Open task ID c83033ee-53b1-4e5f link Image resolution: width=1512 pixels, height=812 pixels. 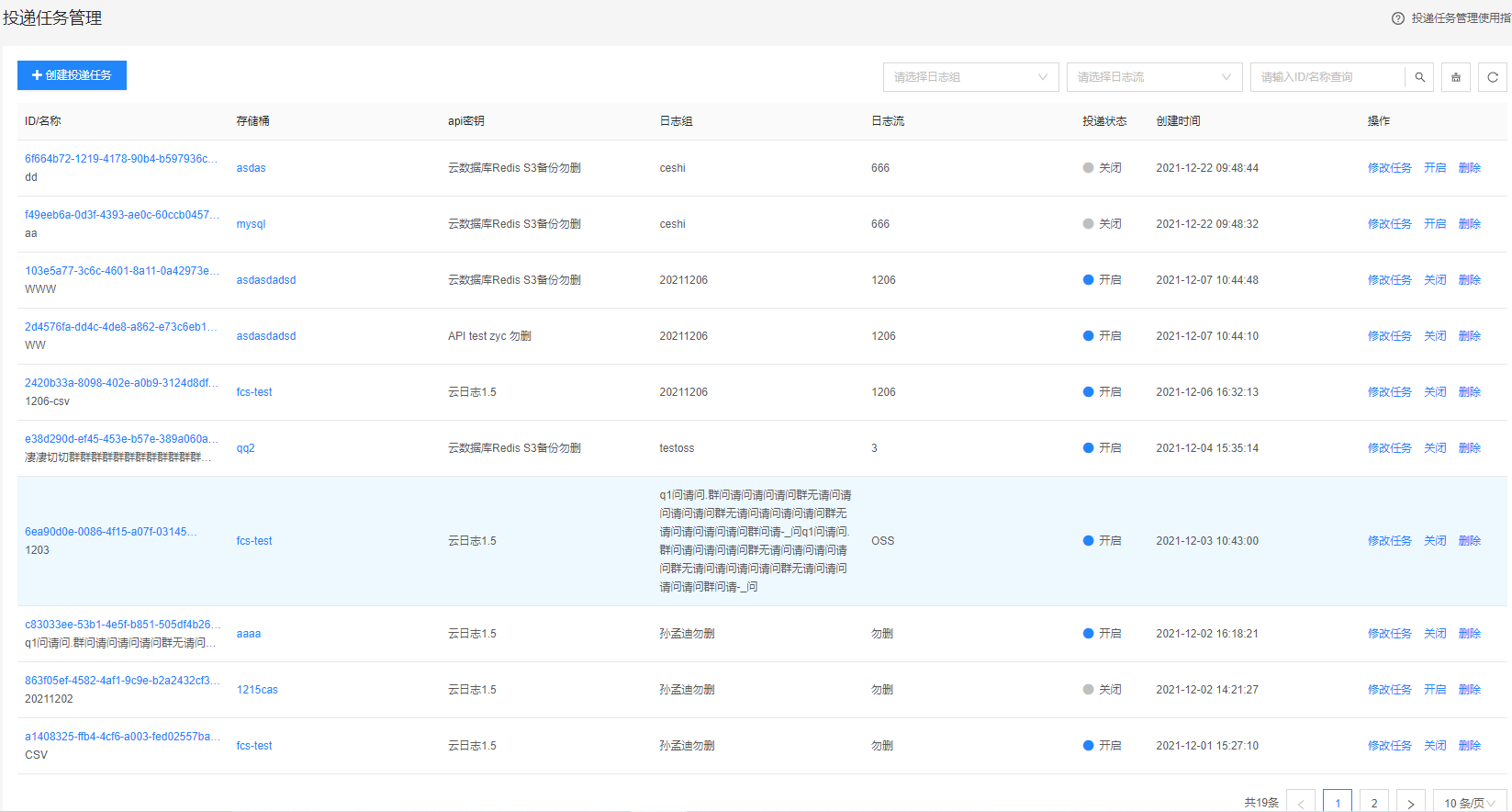(x=122, y=625)
